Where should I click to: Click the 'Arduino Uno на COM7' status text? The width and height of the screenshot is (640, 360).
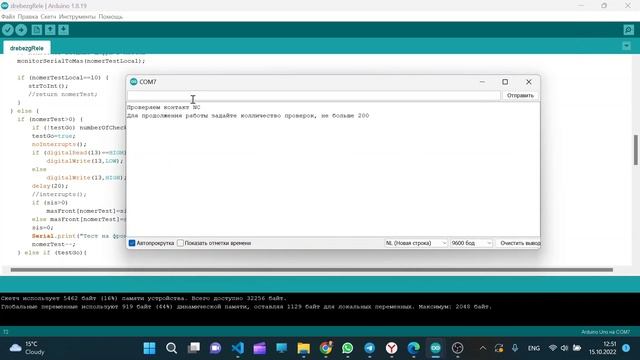click(x=605, y=332)
